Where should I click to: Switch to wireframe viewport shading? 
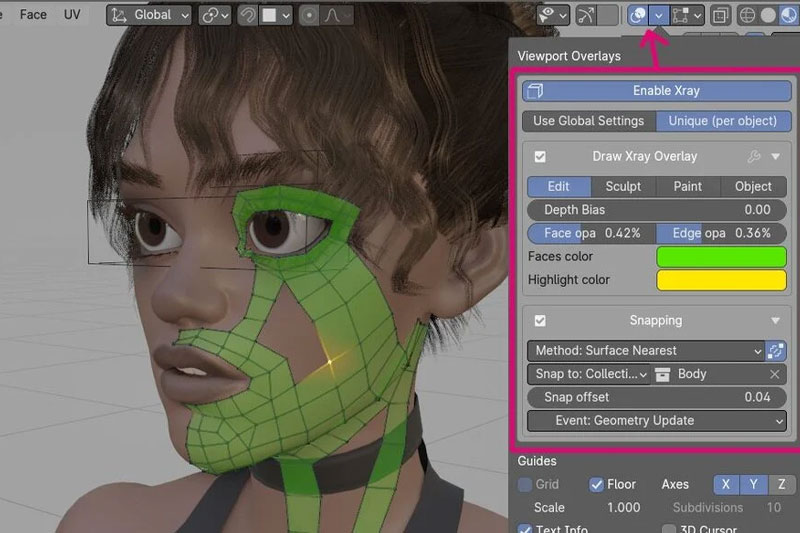(747, 15)
